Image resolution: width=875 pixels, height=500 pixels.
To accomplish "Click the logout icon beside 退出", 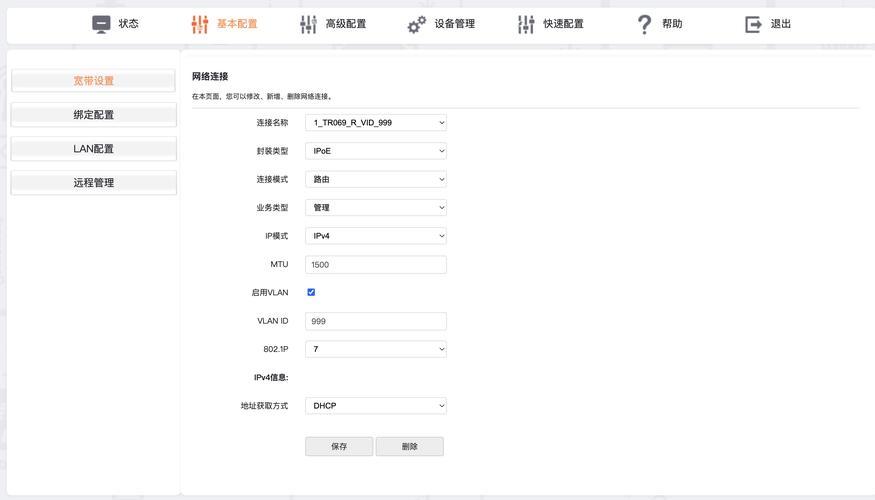I will [x=753, y=24].
